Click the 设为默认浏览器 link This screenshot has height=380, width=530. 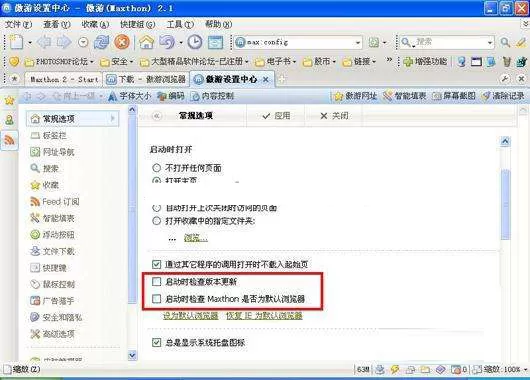tap(191, 316)
